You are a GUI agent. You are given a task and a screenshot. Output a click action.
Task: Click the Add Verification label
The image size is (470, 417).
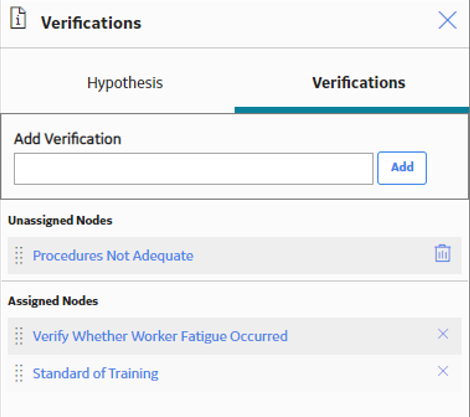(67, 139)
